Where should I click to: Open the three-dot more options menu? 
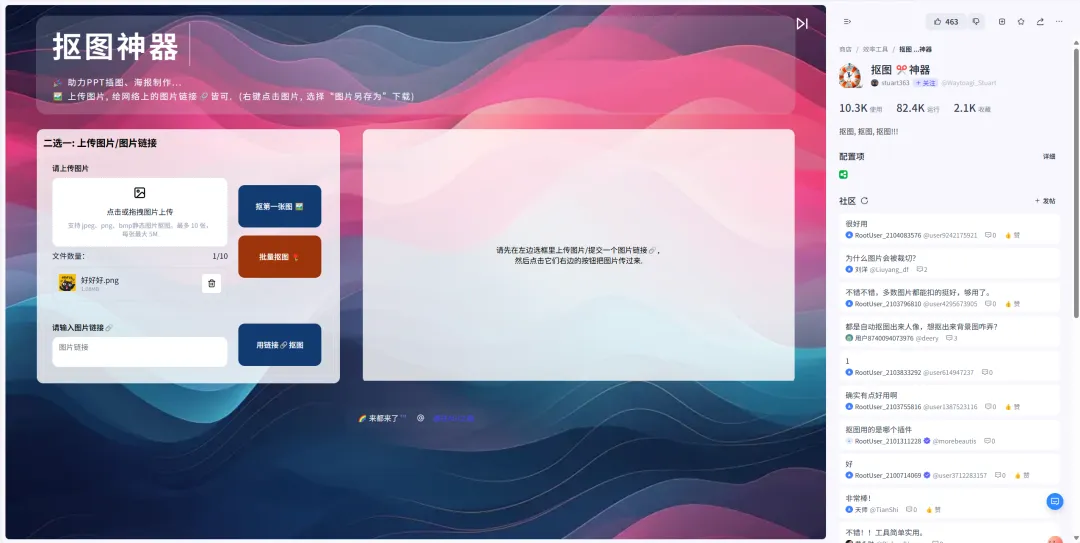pyautogui.click(x=1059, y=21)
